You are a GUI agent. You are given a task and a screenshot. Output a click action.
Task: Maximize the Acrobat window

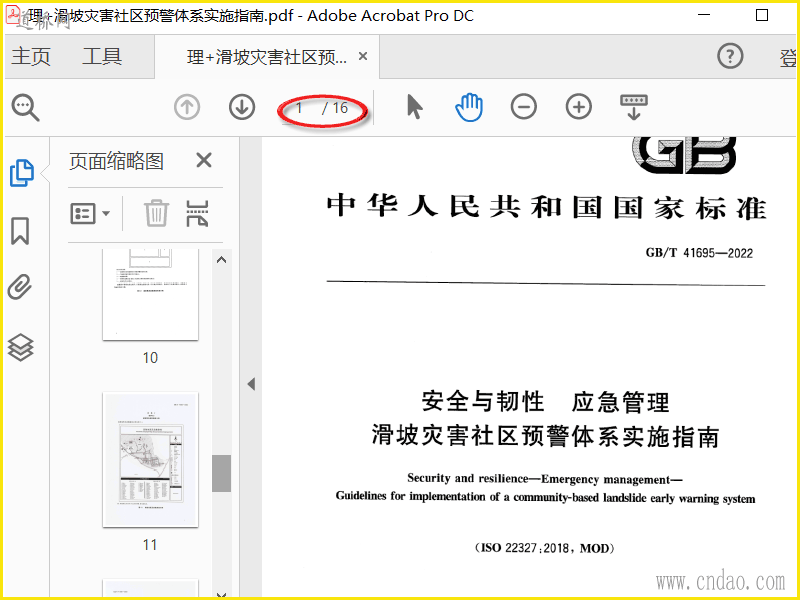coord(762,15)
